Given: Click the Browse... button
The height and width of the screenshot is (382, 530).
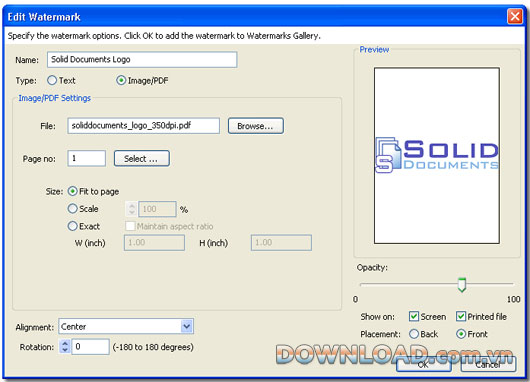Looking at the screenshot, I should 256,126.
